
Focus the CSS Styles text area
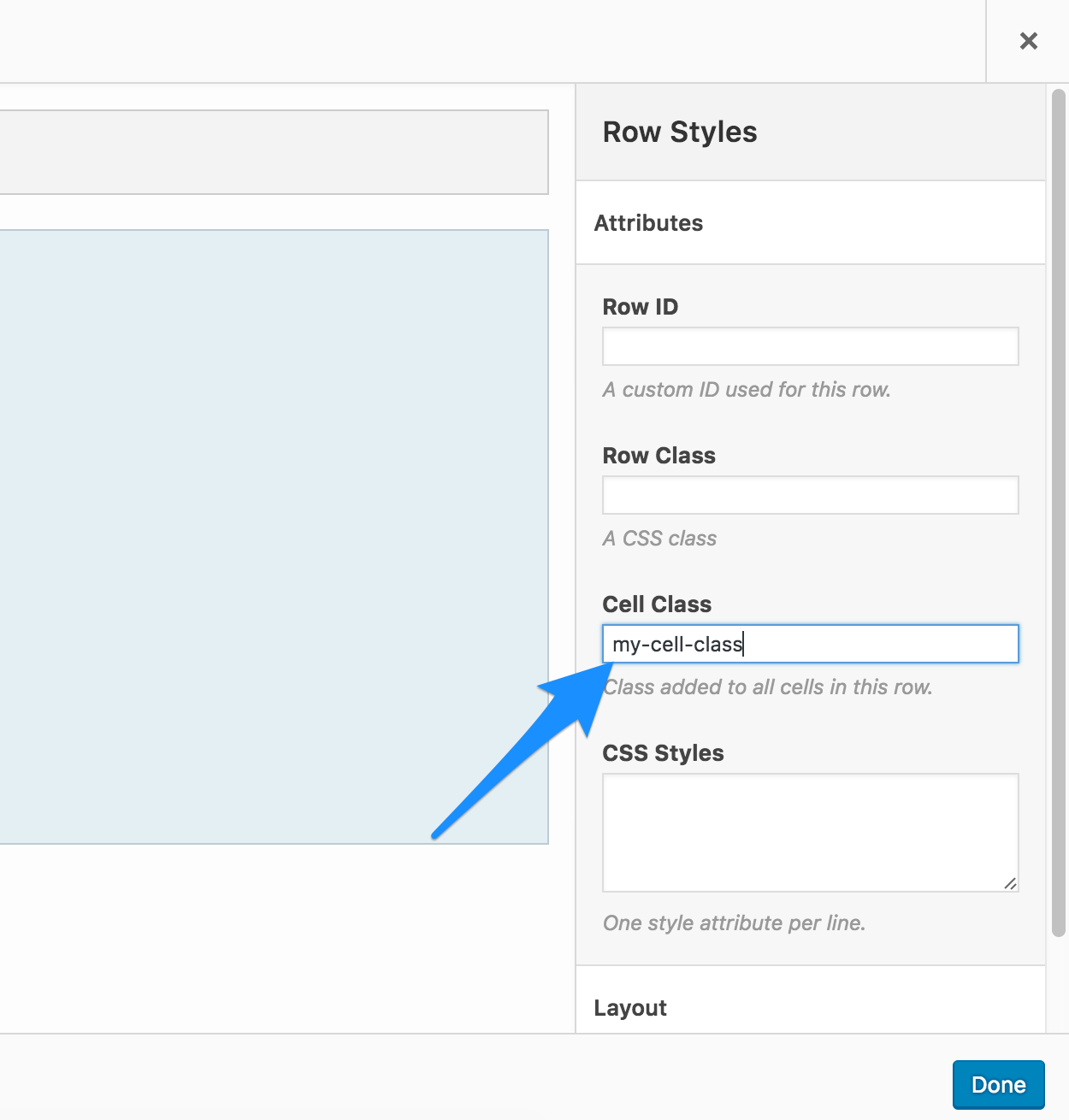click(x=811, y=833)
